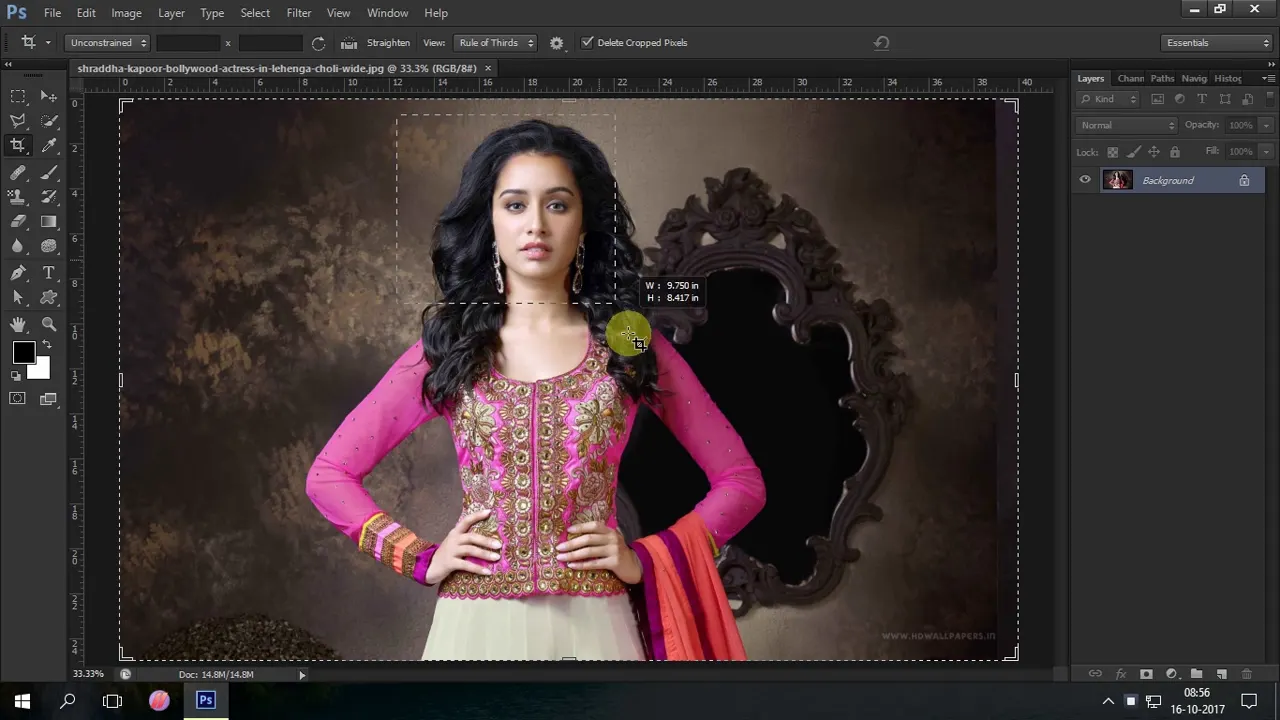Open the Filter menu
1280x720 pixels.
[x=298, y=13]
